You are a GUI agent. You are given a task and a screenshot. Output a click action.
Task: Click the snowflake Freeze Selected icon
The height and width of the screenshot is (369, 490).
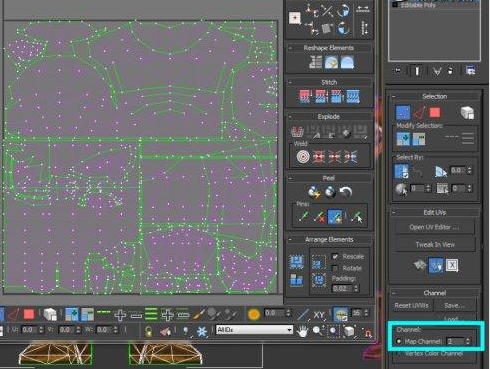(202, 331)
